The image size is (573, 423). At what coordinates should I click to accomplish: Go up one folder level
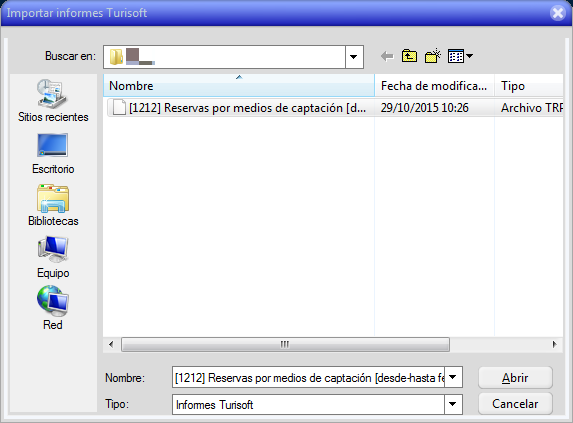409,56
